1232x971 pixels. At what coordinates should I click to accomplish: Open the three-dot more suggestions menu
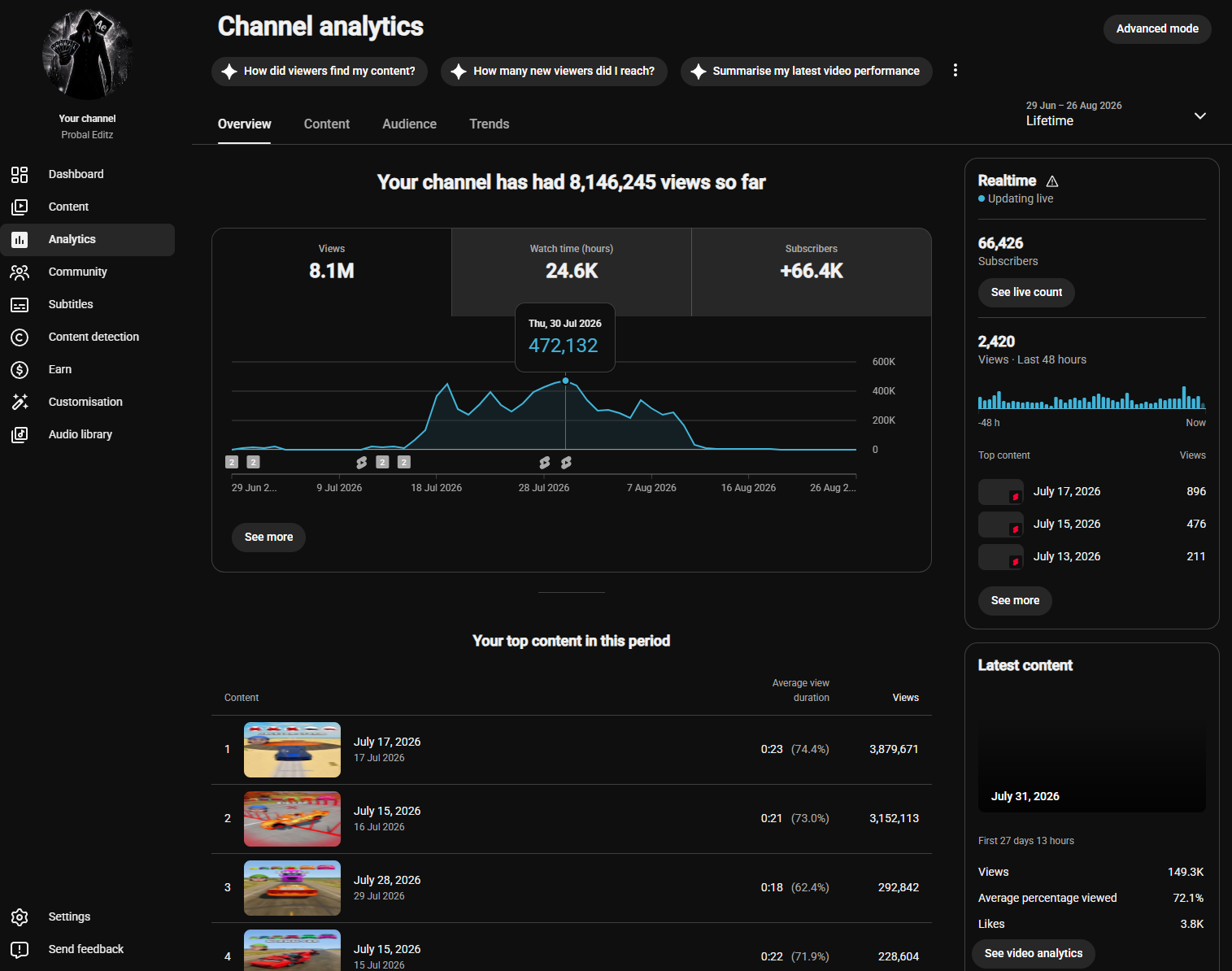click(956, 71)
